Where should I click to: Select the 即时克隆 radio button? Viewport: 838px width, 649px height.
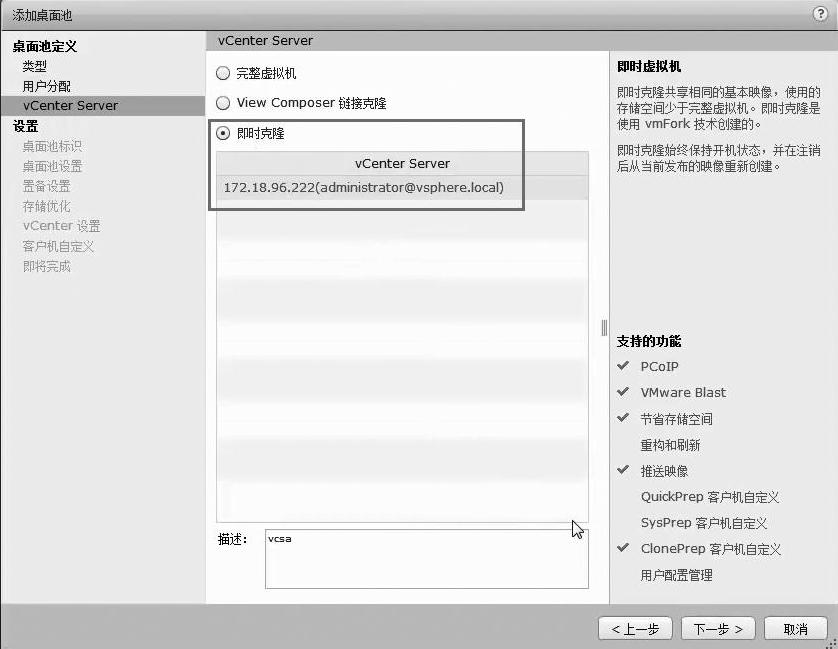[x=223, y=133]
